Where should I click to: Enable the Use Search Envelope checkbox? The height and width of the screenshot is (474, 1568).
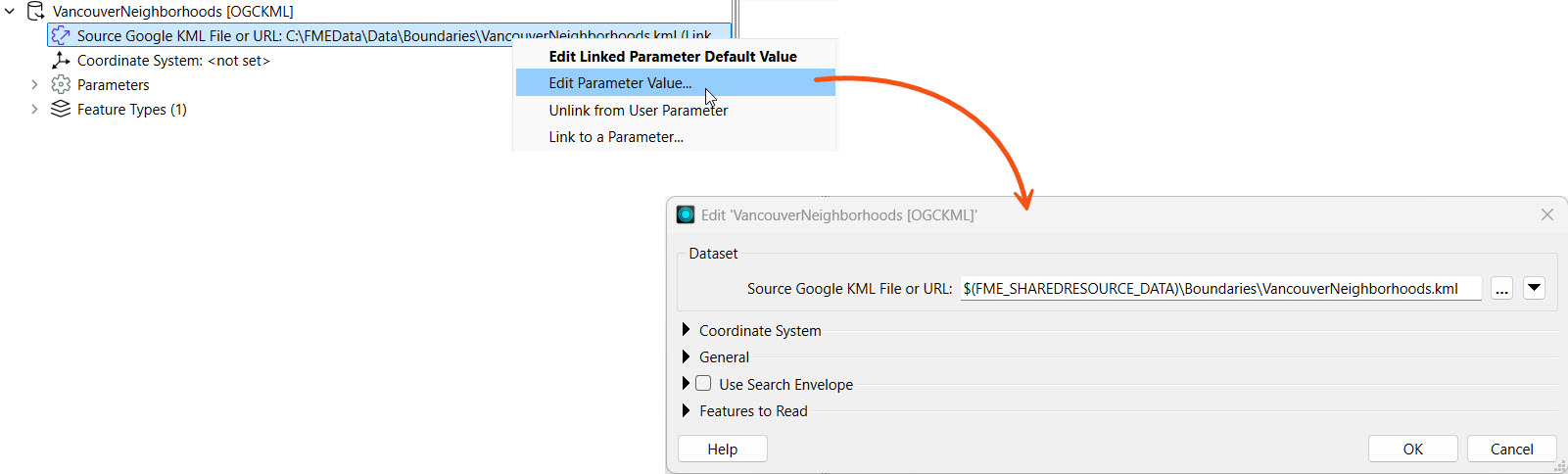(x=703, y=384)
